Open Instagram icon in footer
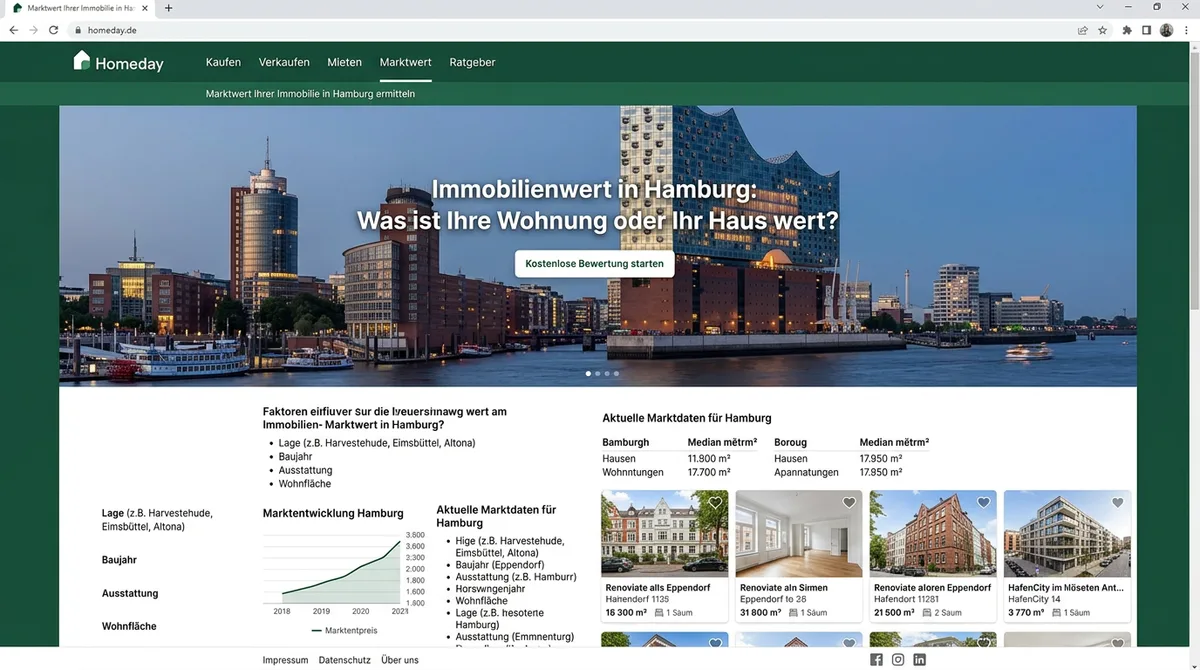 coord(898,660)
